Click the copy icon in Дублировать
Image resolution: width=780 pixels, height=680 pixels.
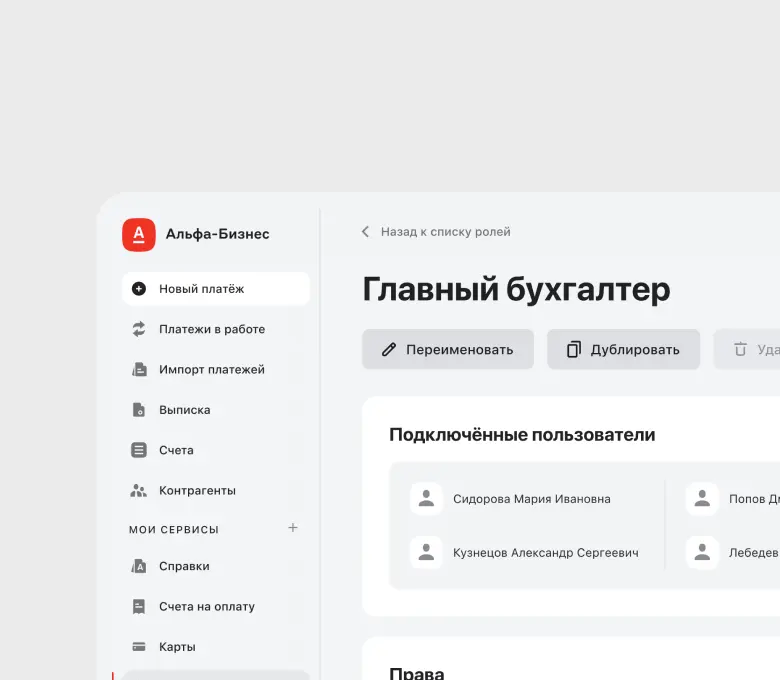[574, 349]
